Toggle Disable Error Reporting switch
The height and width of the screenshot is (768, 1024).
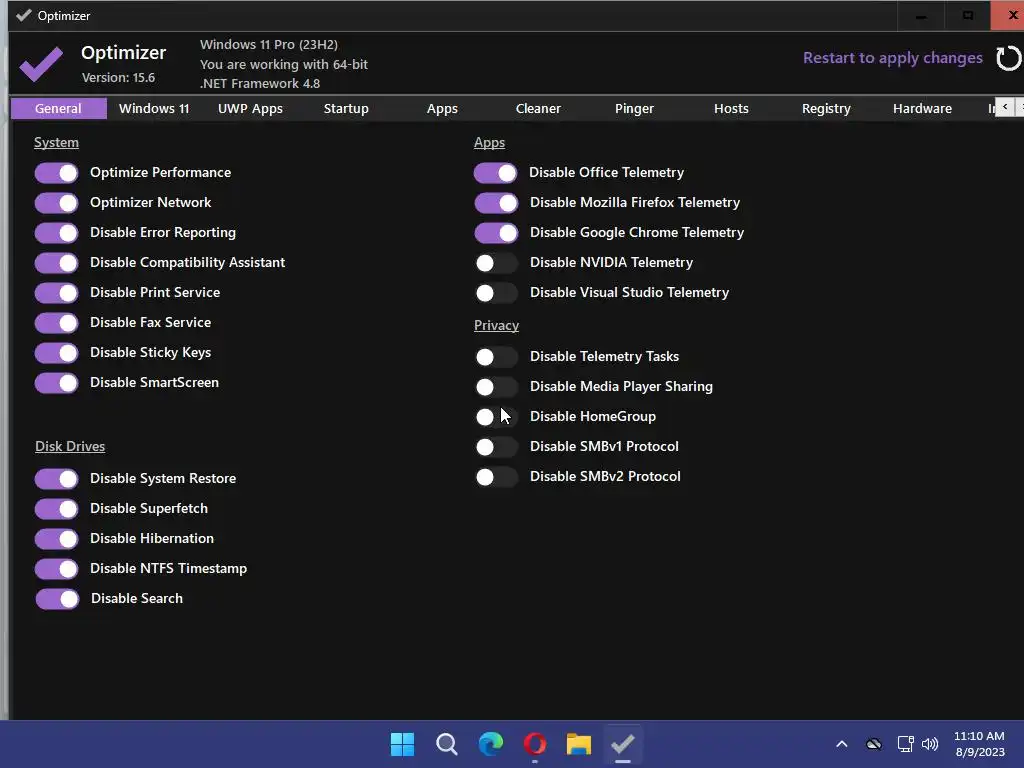pos(57,233)
